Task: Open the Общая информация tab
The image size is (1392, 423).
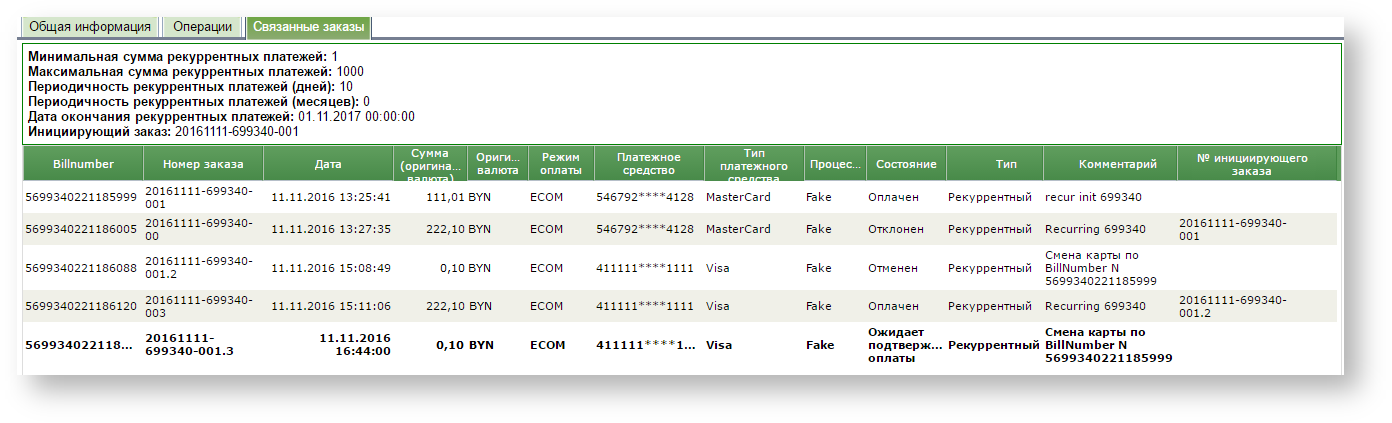Action: (x=90, y=27)
